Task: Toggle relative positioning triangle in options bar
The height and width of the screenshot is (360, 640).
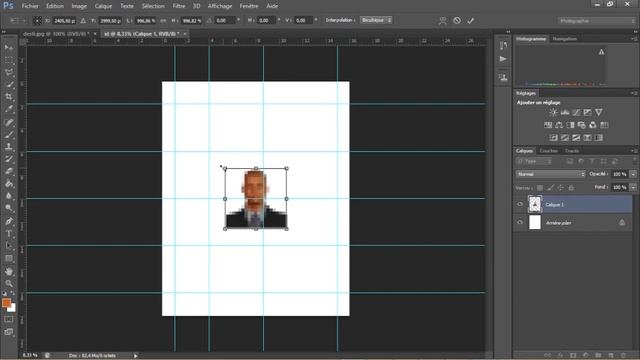Action: [x=83, y=20]
